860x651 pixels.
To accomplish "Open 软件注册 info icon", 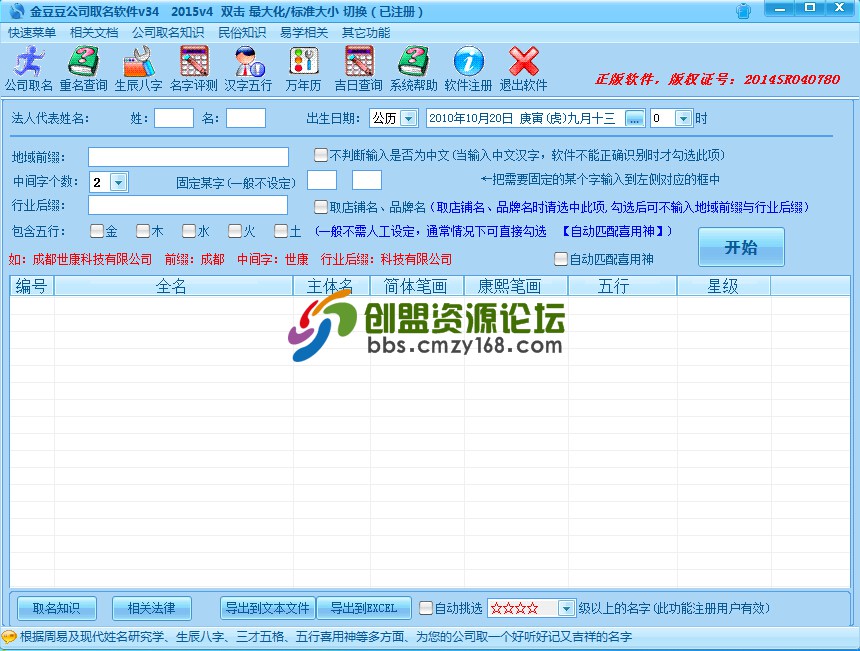I will [x=468, y=69].
